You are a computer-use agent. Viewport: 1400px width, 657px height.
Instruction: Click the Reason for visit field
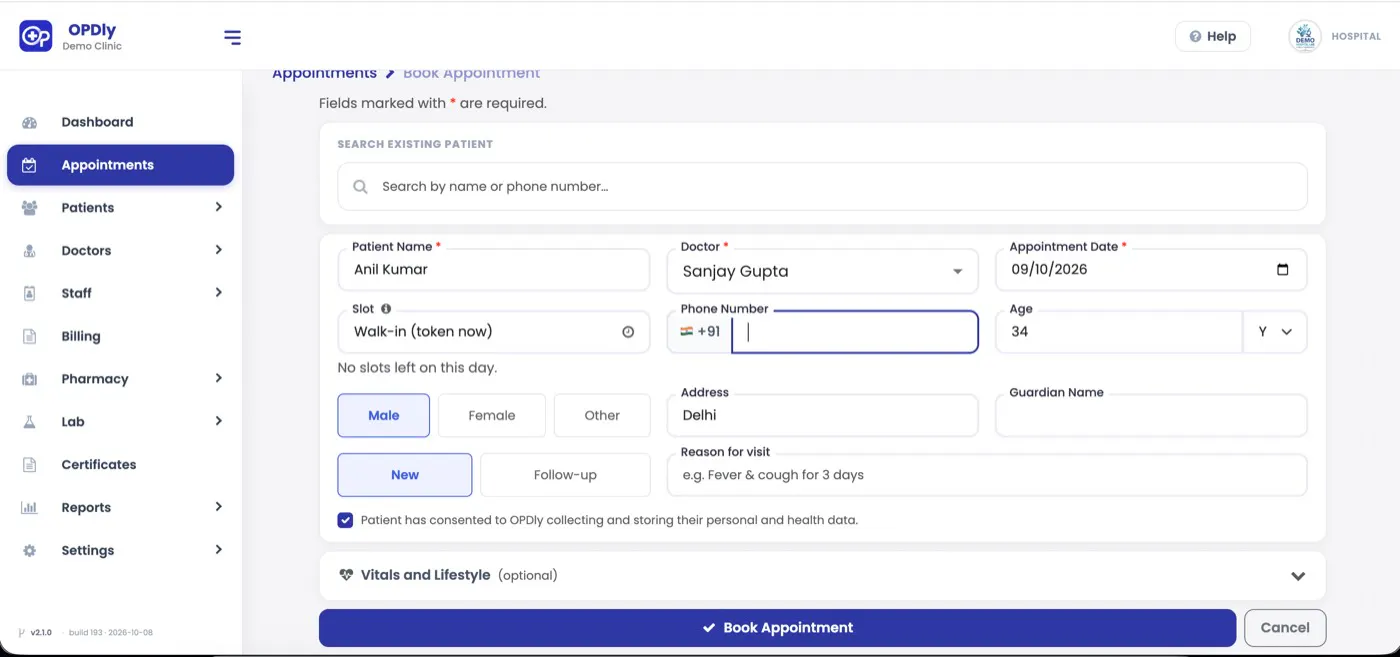pyautogui.click(x=987, y=475)
